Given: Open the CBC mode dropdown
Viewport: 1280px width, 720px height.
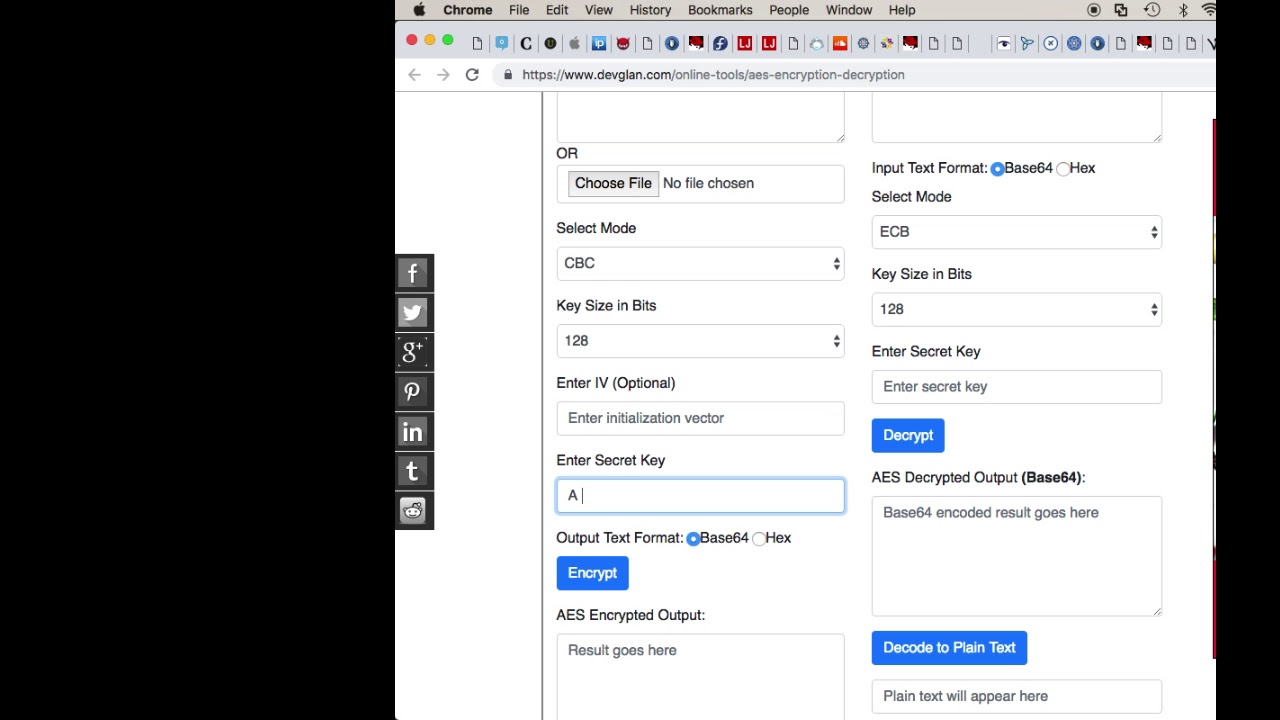Looking at the screenshot, I should pyautogui.click(x=700, y=263).
